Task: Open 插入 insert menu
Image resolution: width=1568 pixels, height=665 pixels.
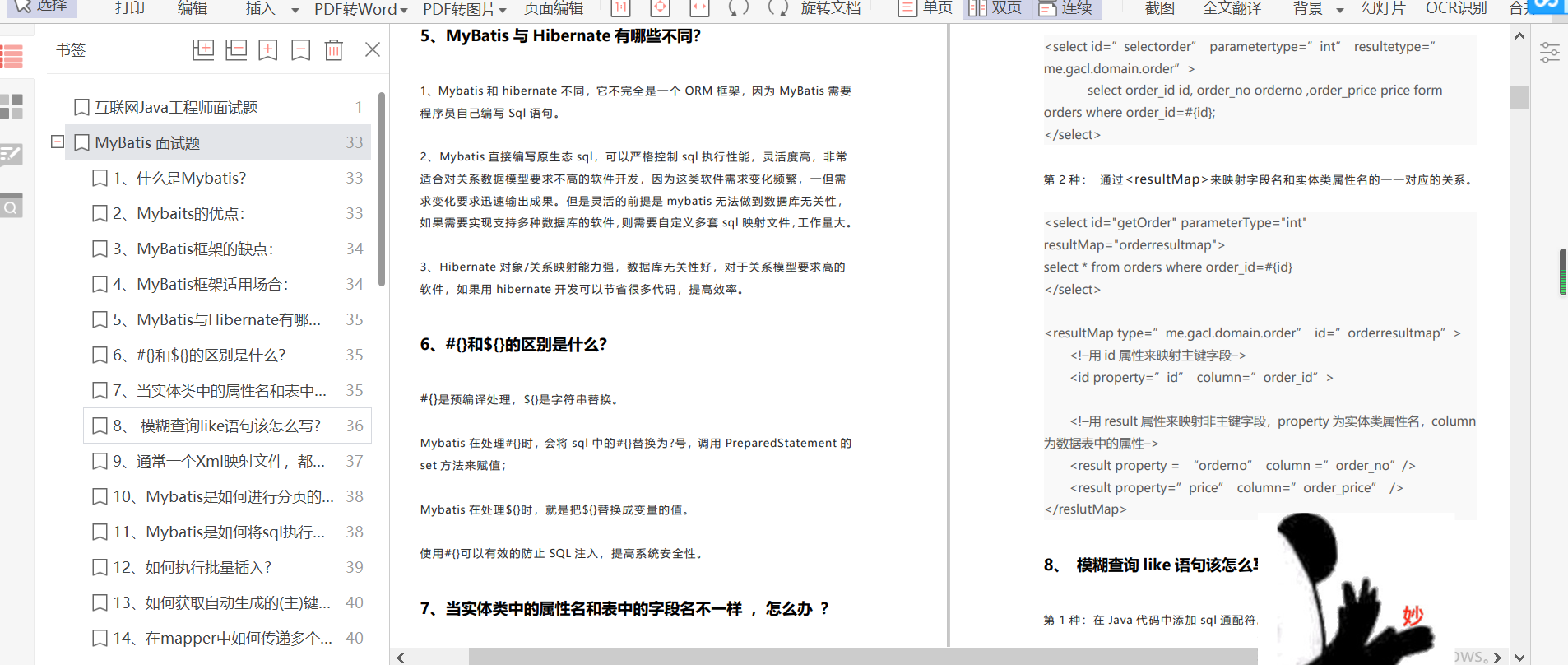Action: [260, 8]
